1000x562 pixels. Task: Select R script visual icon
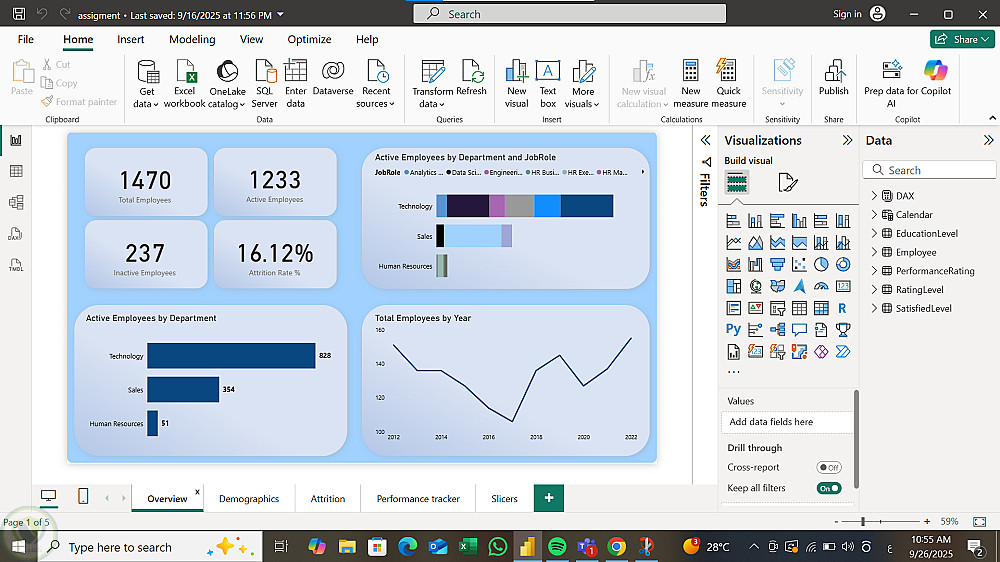pyautogui.click(x=842, y=308)
